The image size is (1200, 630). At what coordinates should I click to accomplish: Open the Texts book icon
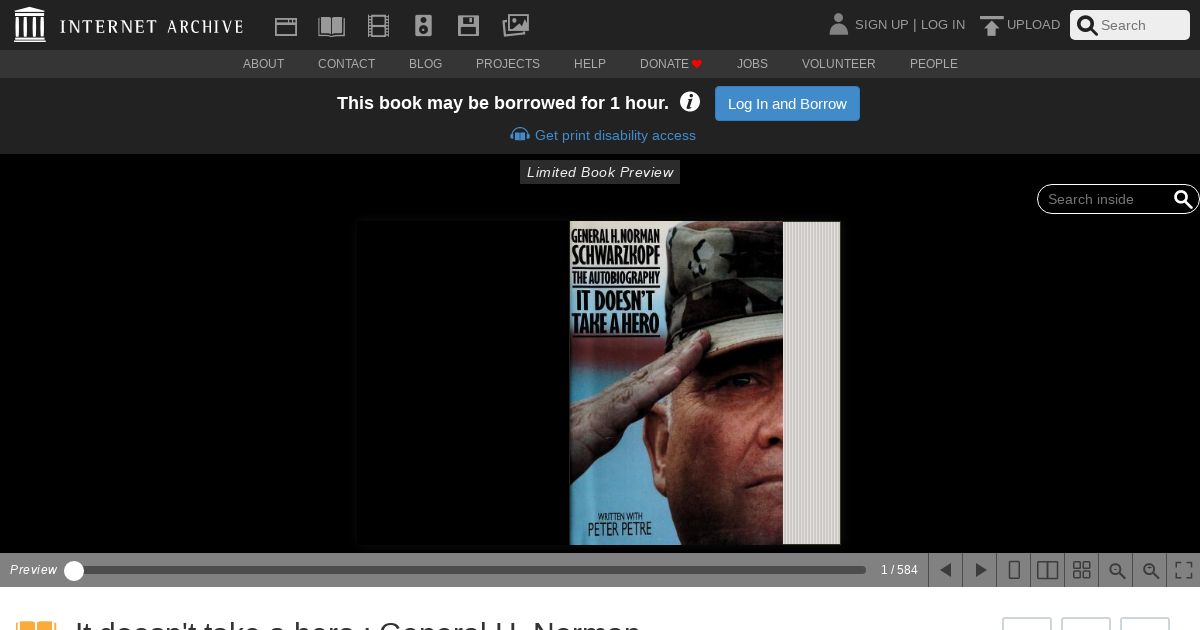point(331,26)
